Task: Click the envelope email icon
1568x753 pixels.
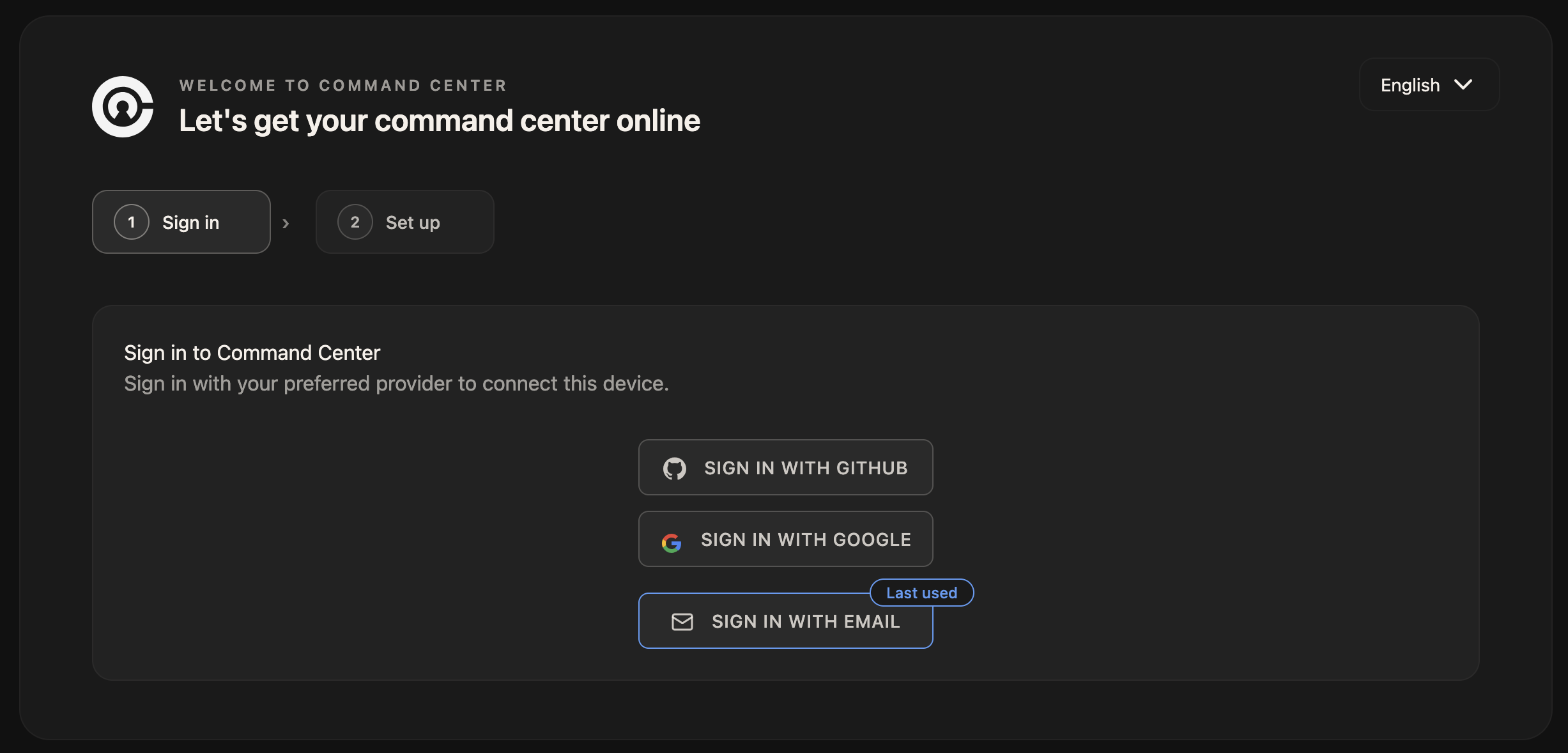Action: (x=682, y=621)
